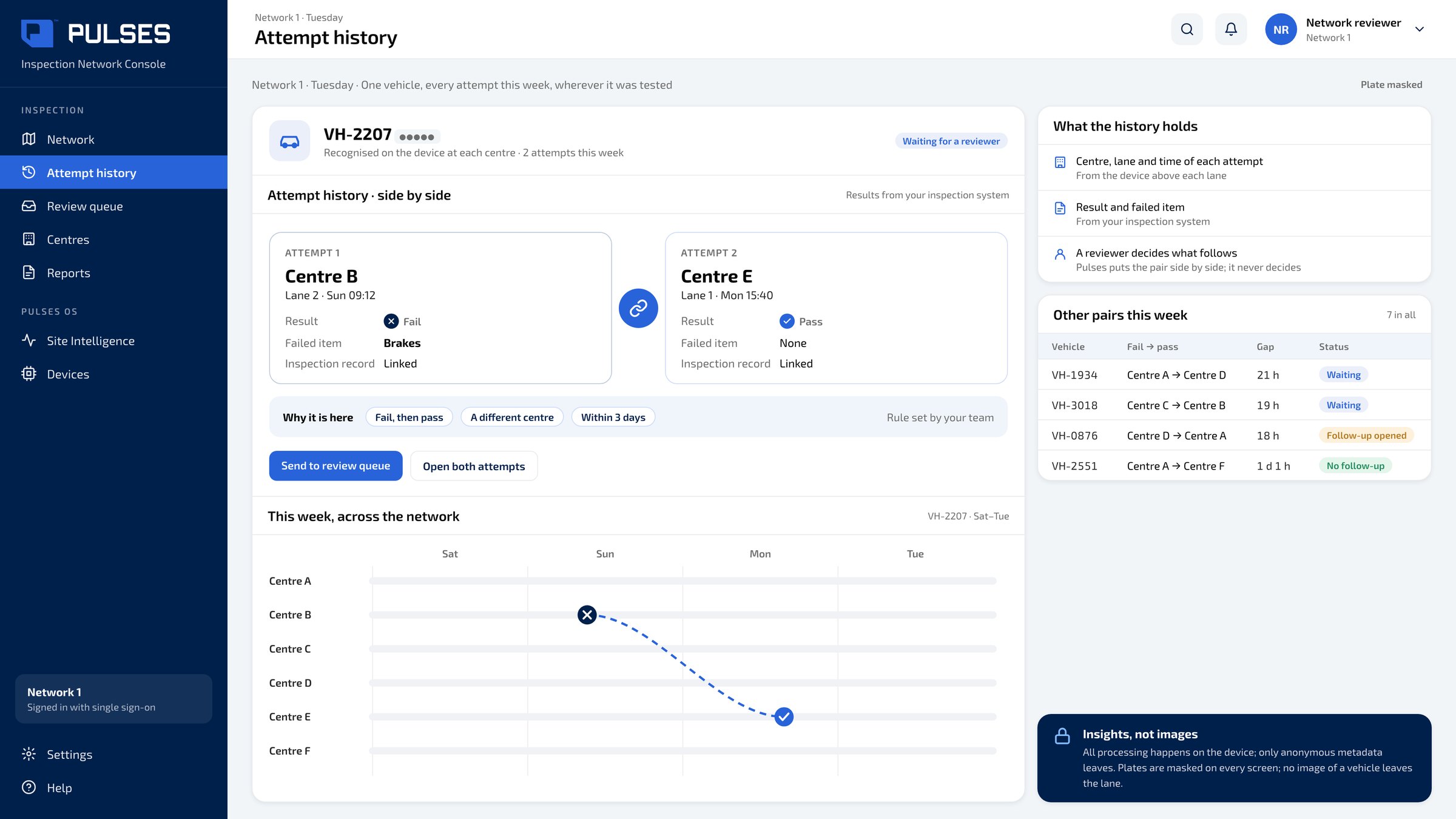
Task: Click the NR avatar circle
Action: (1281, 29)
